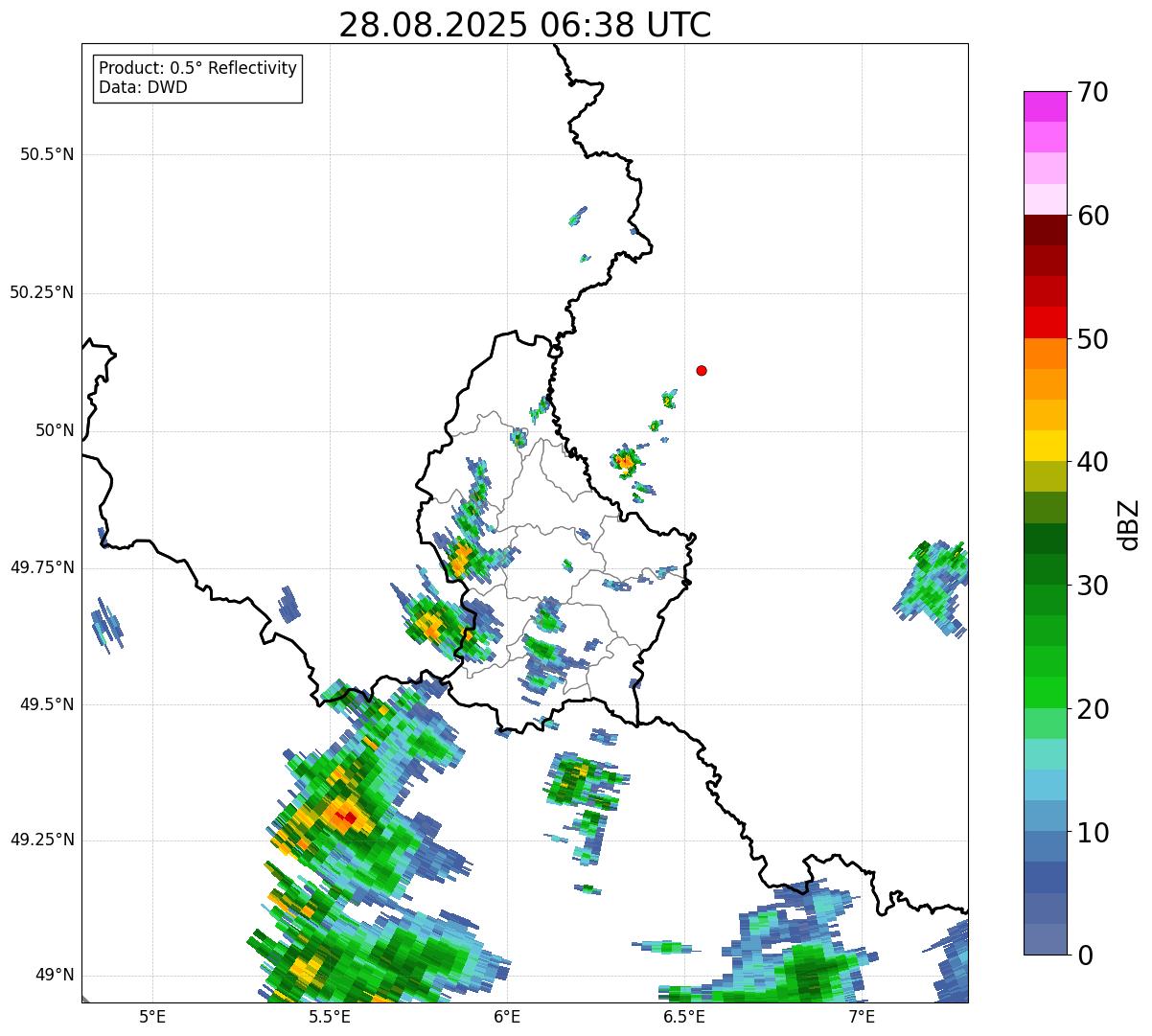Click the 49.75°N latitude label

(42, 567)
